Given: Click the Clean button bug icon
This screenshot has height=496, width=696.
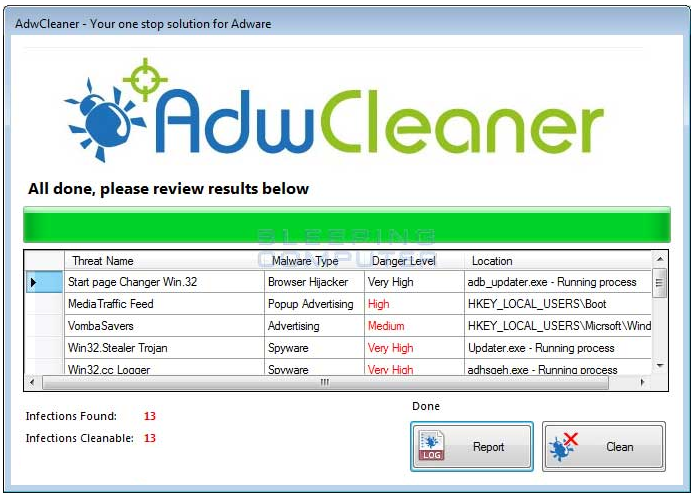Looking at the screenshot, I should [x=565, y=446].
